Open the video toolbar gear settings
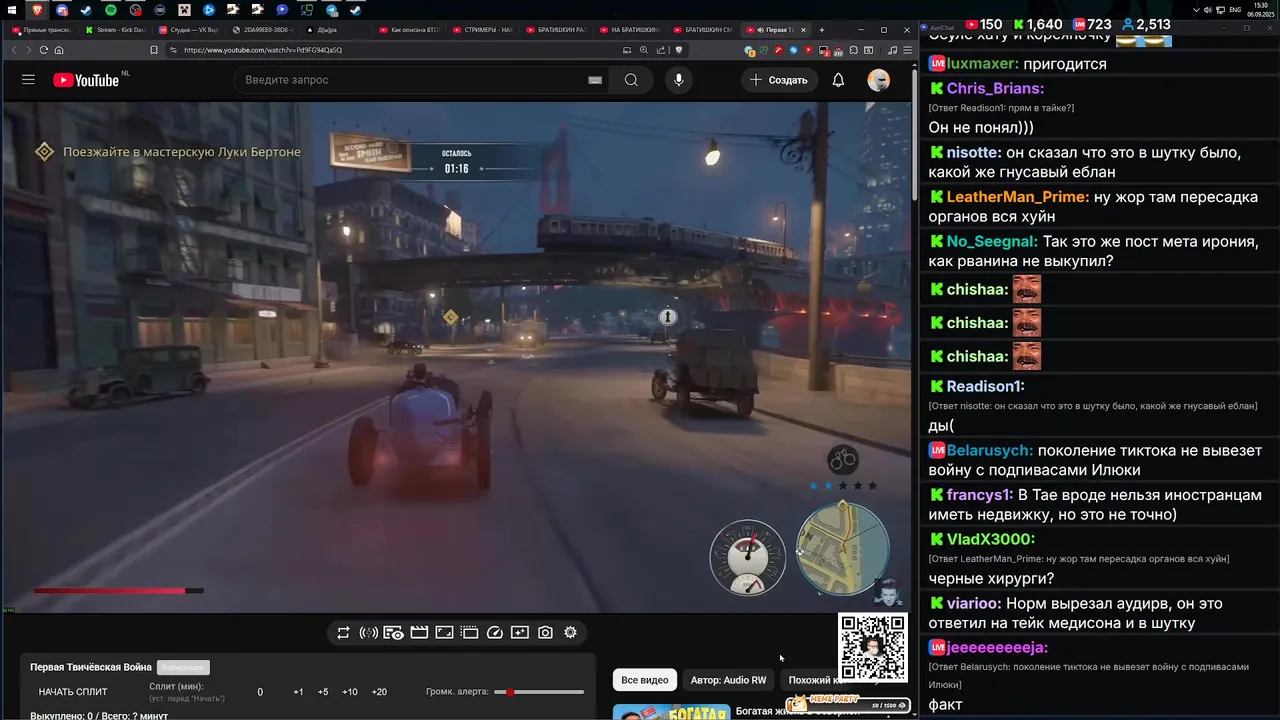Screen dimensions: 1280x720 click(570, 632)
